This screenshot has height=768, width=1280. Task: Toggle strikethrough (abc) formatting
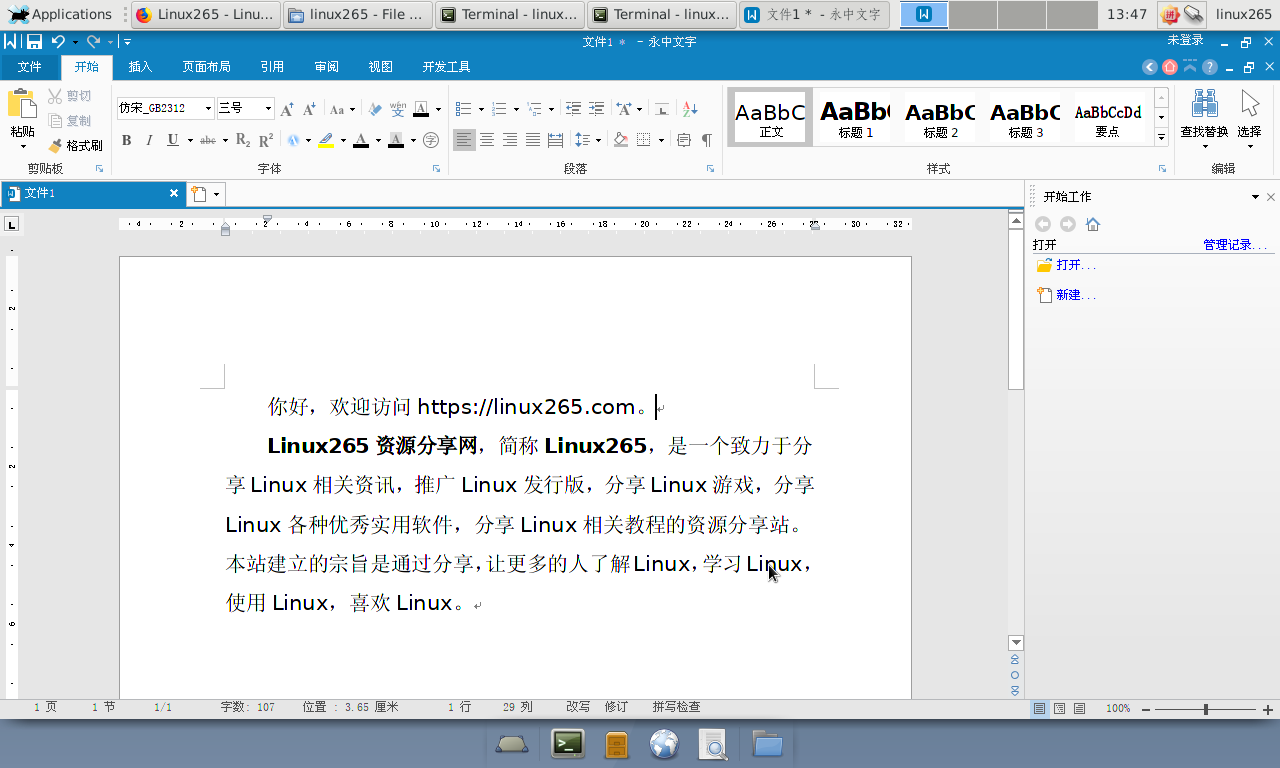coord(208,140)
